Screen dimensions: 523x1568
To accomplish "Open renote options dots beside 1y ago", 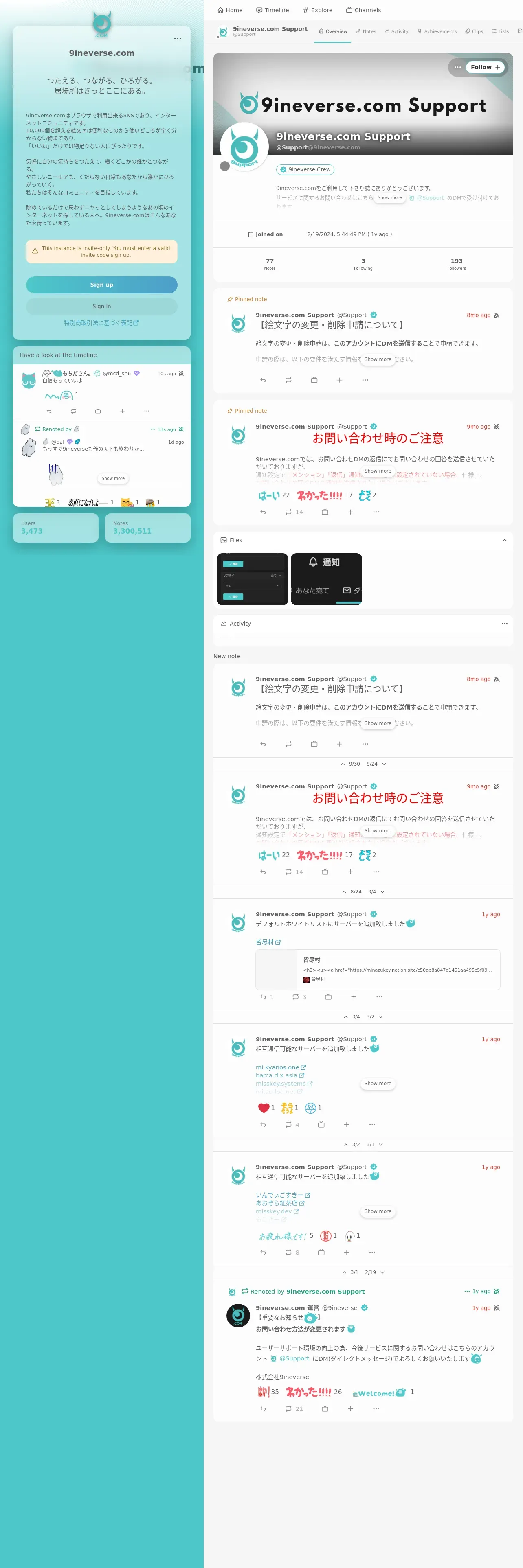I will click(467, 1291).
